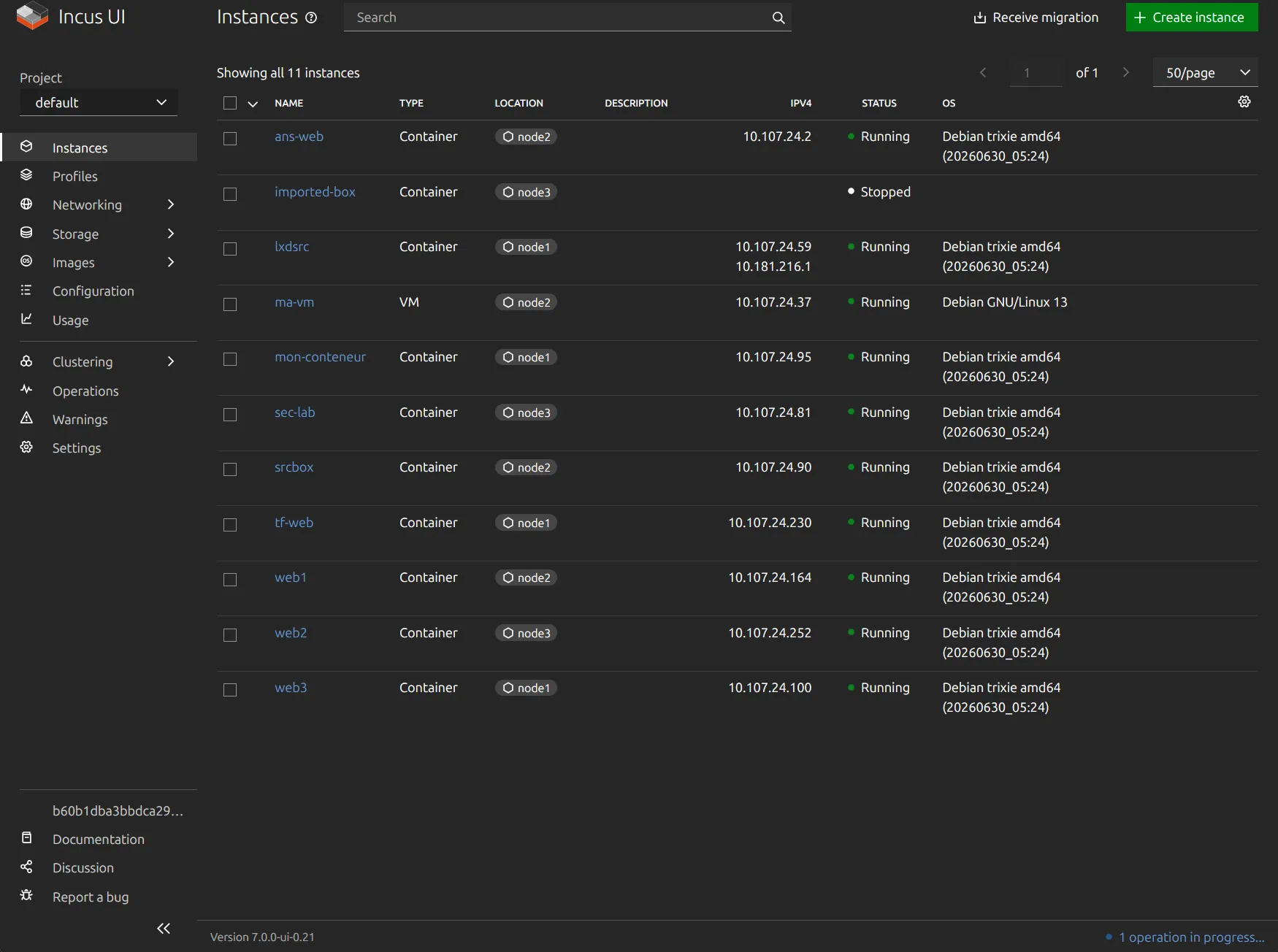Check the imported-box row checkbox

point(230,194)
